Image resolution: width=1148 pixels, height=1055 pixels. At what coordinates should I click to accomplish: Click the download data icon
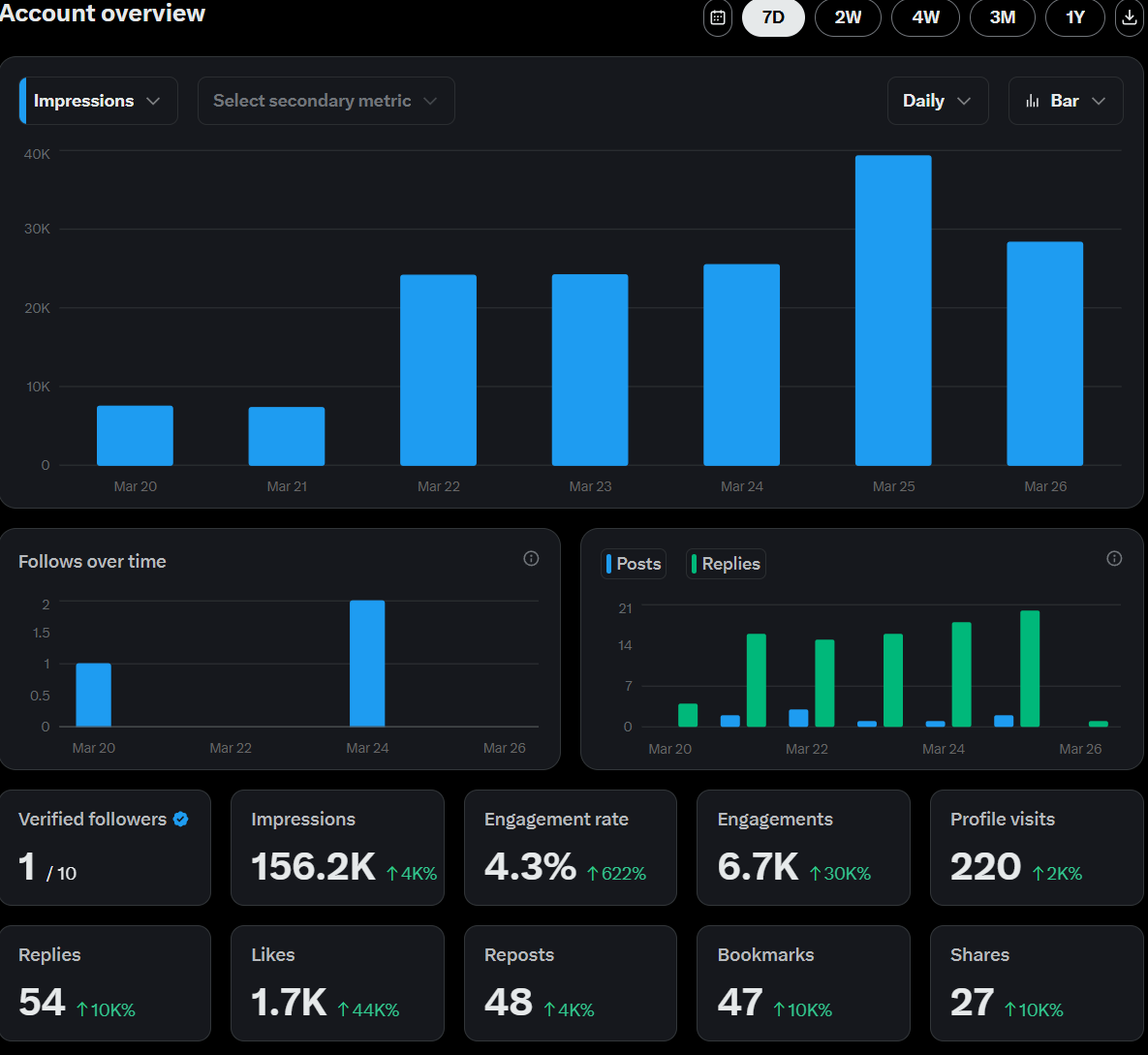coord(1130,17)
